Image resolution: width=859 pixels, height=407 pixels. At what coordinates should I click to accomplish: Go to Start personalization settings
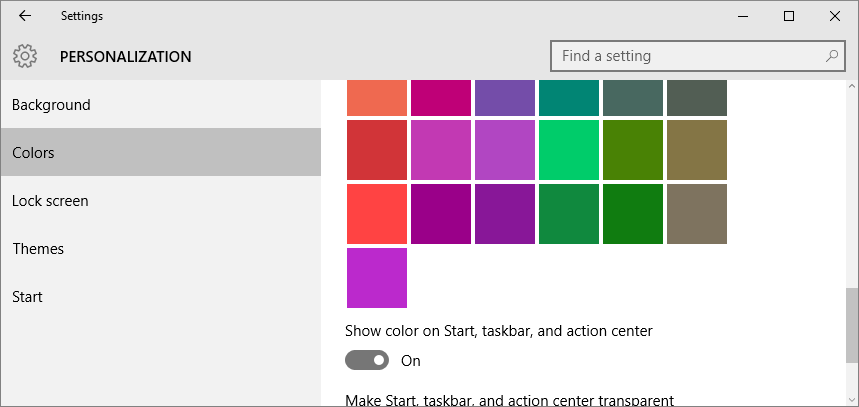point(27,297)
